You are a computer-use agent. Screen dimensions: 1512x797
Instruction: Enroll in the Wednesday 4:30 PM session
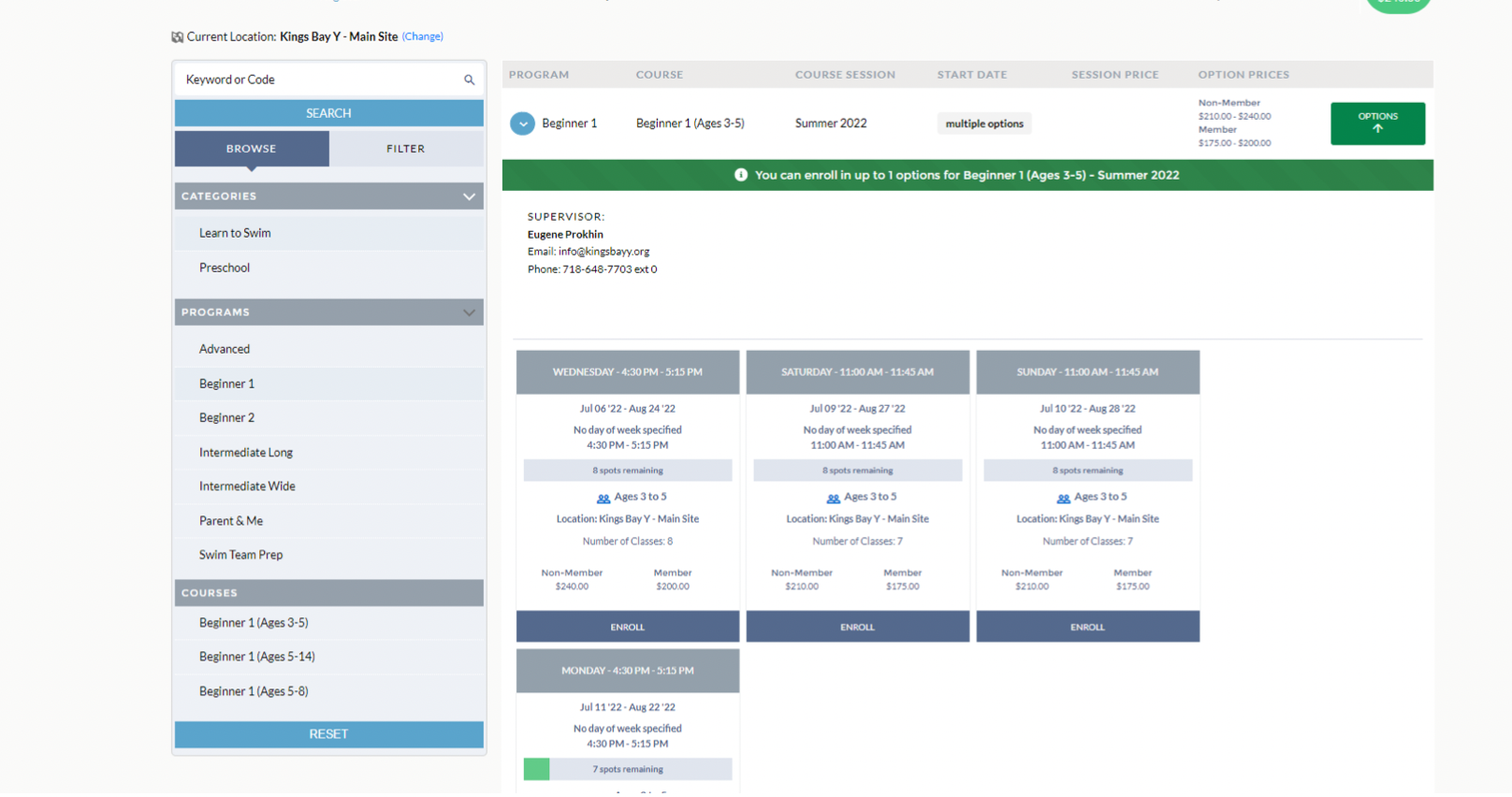[628, 627]
